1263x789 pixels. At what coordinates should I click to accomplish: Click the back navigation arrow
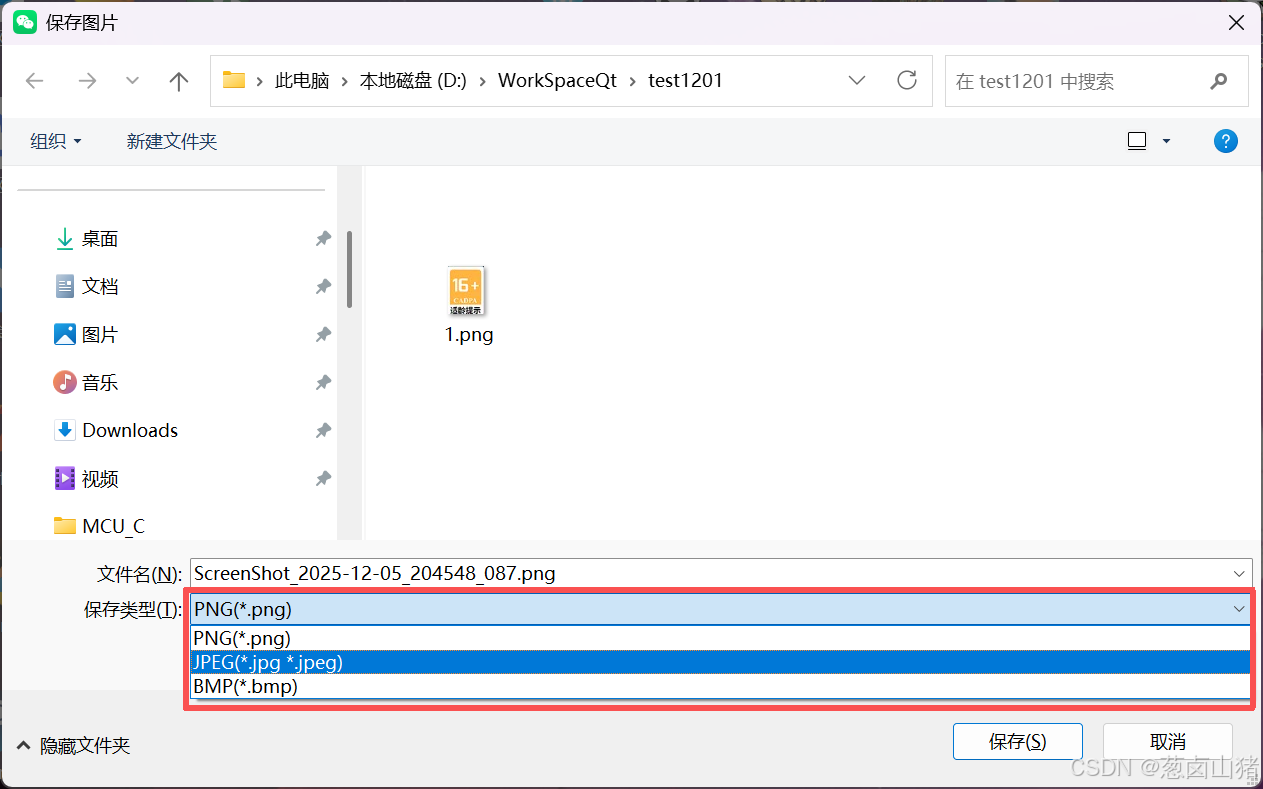tap(35, 80)
